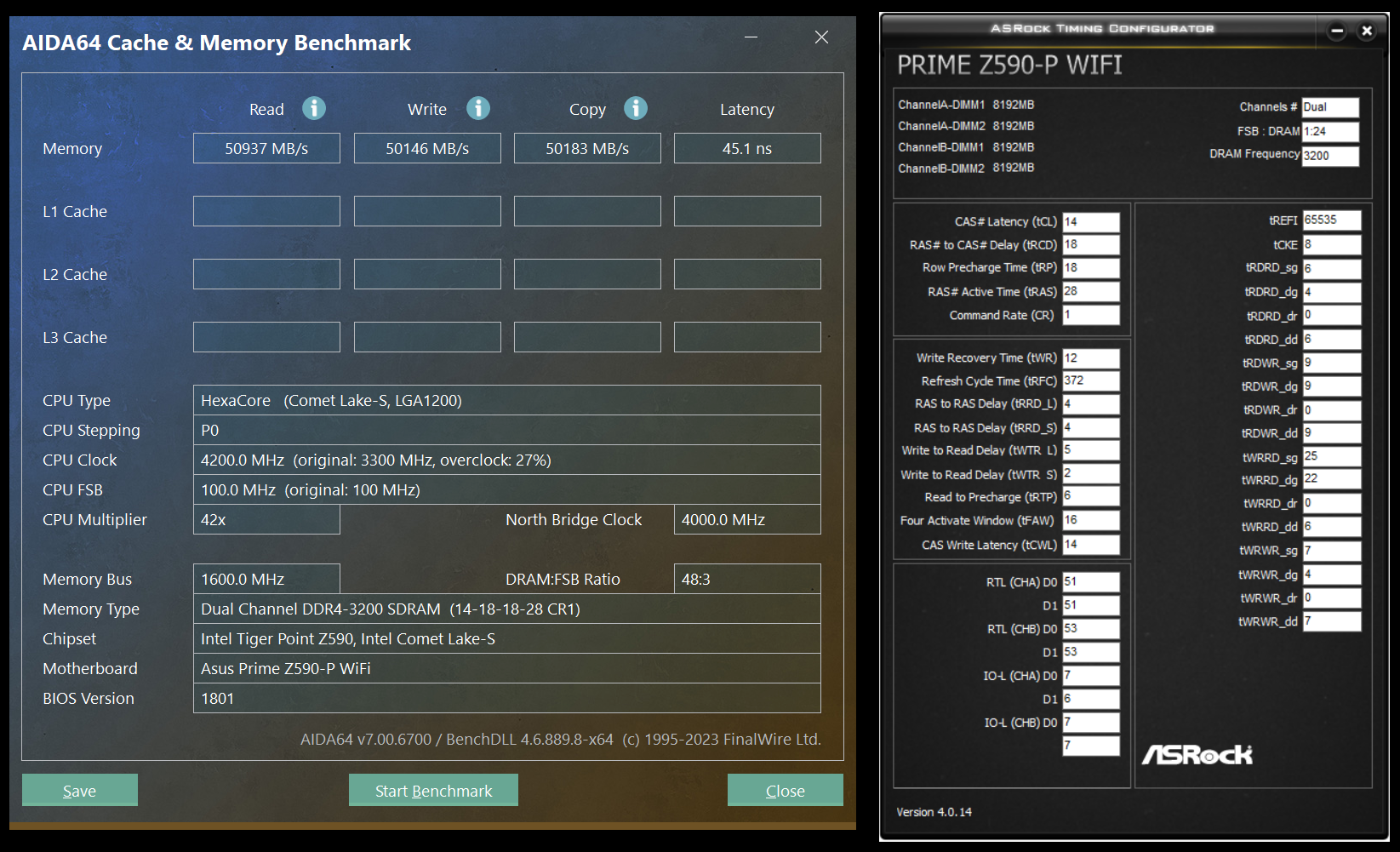Click the RTL (CHB) D0 field
1400x852 pixels.
click(1091, 629)
